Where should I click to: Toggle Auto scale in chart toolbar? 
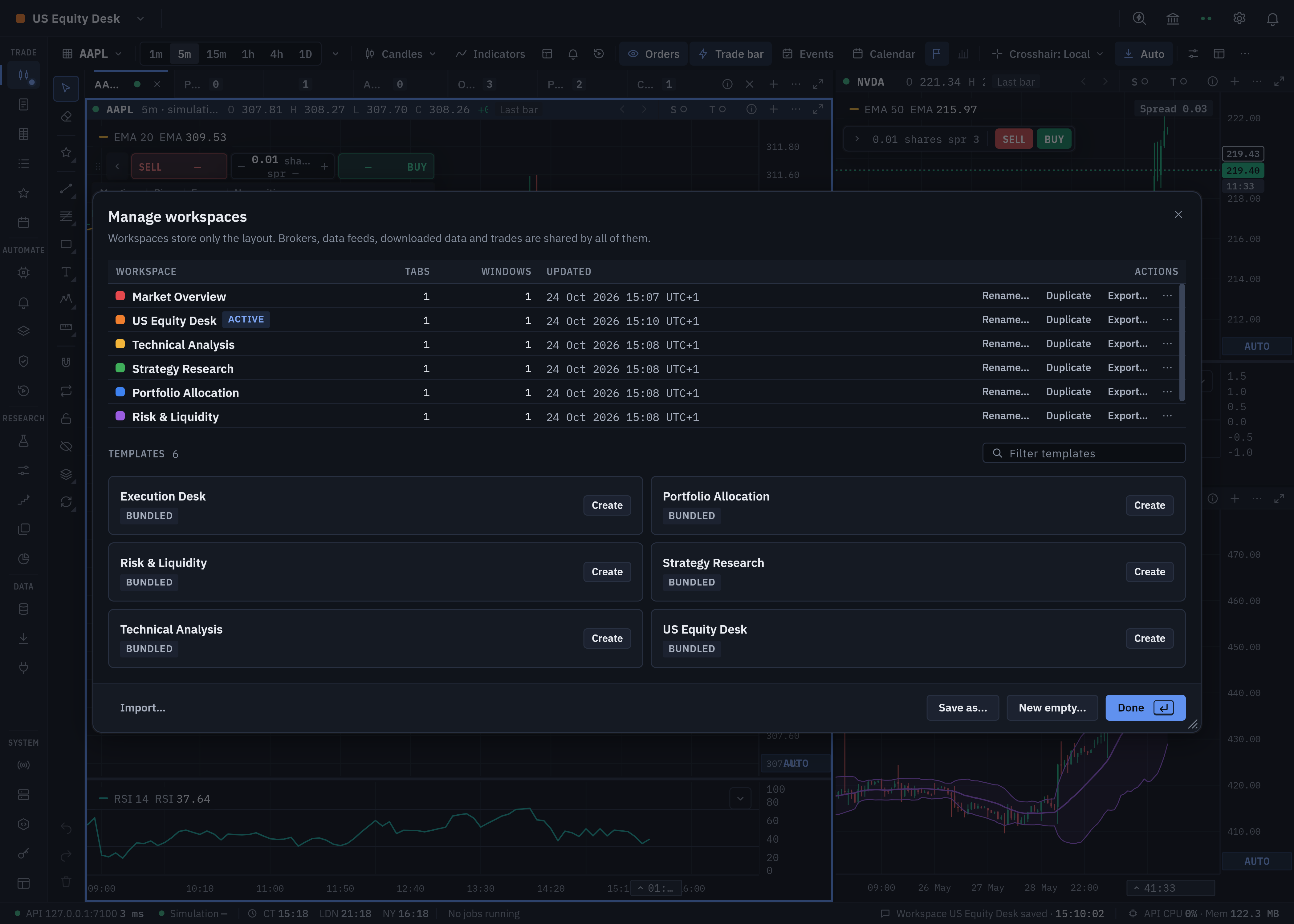tap(1144, 54)
